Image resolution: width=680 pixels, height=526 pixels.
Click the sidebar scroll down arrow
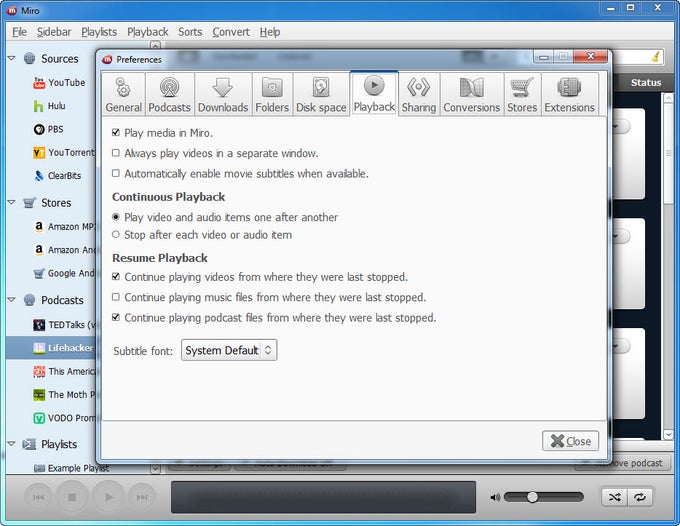pyautogui.click(x=155, y=468)
